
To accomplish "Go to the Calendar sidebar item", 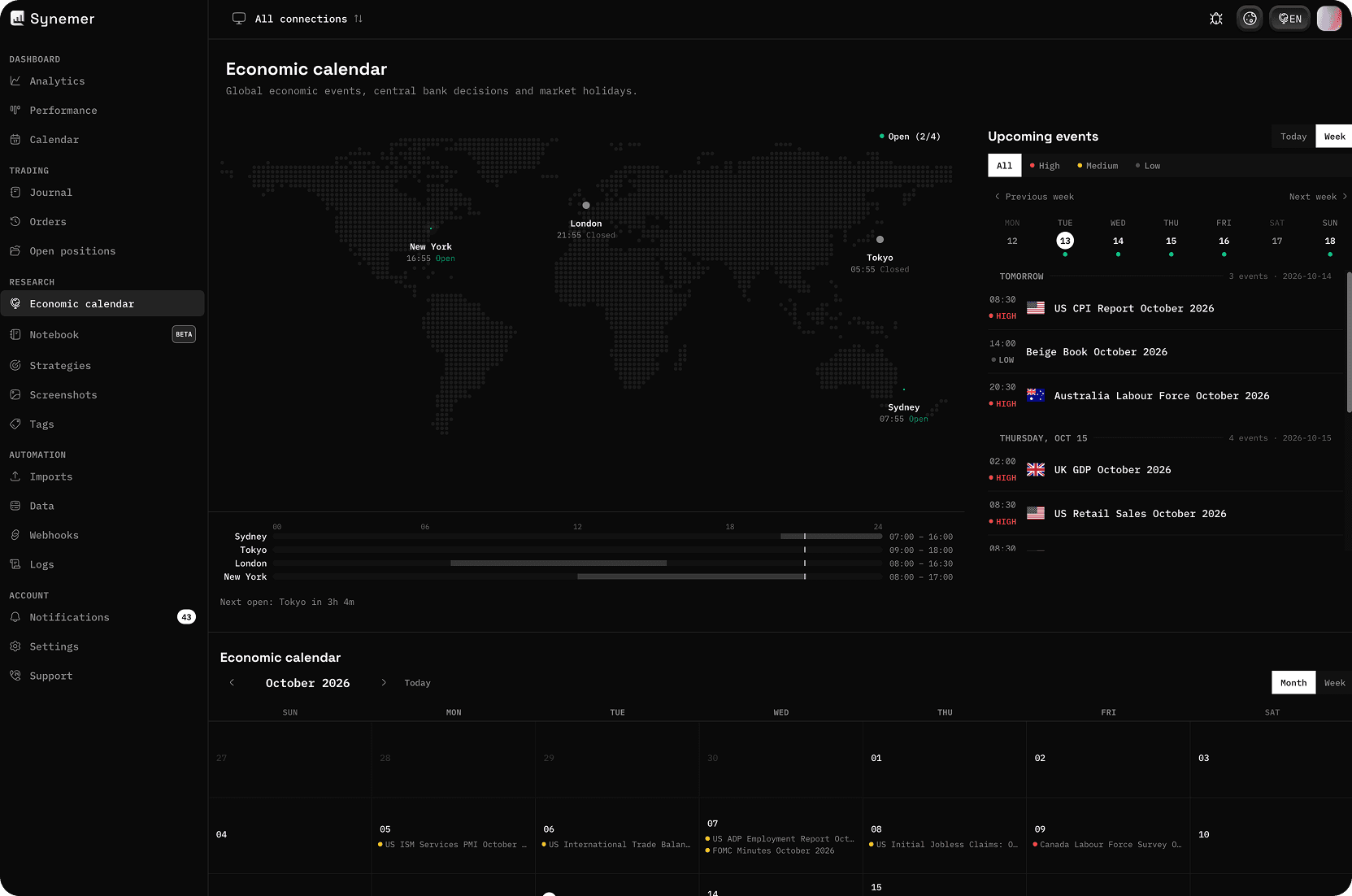I will (x=102, y=140).
